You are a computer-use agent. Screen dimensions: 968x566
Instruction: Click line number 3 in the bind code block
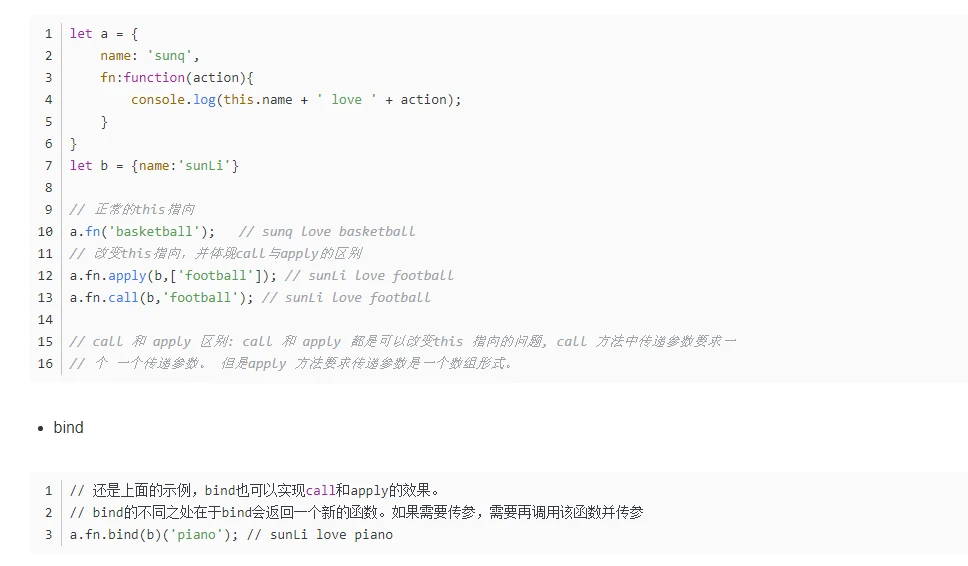(x=48, y=535)
